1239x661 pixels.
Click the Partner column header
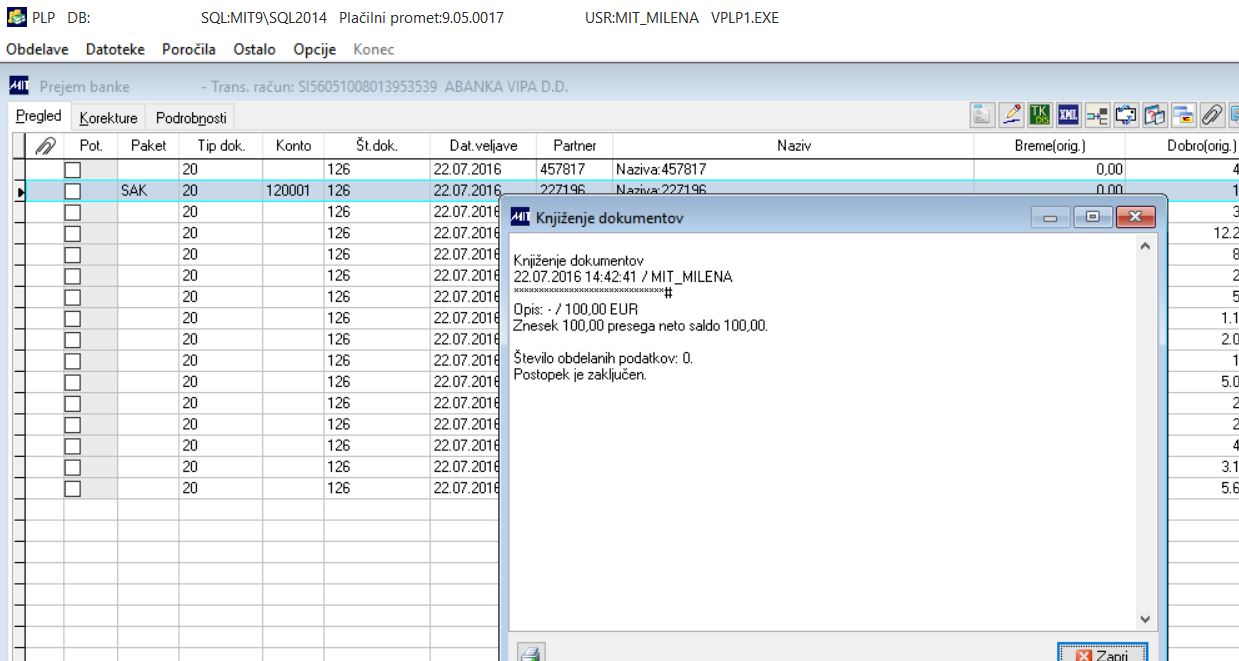574,145
